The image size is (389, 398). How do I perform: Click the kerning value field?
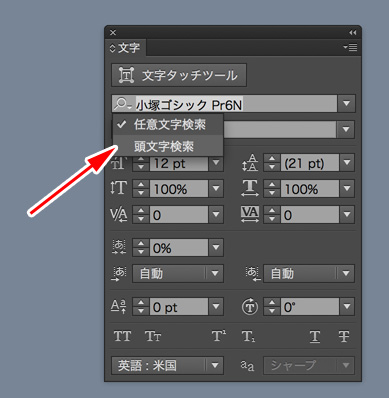pos(179,215)
